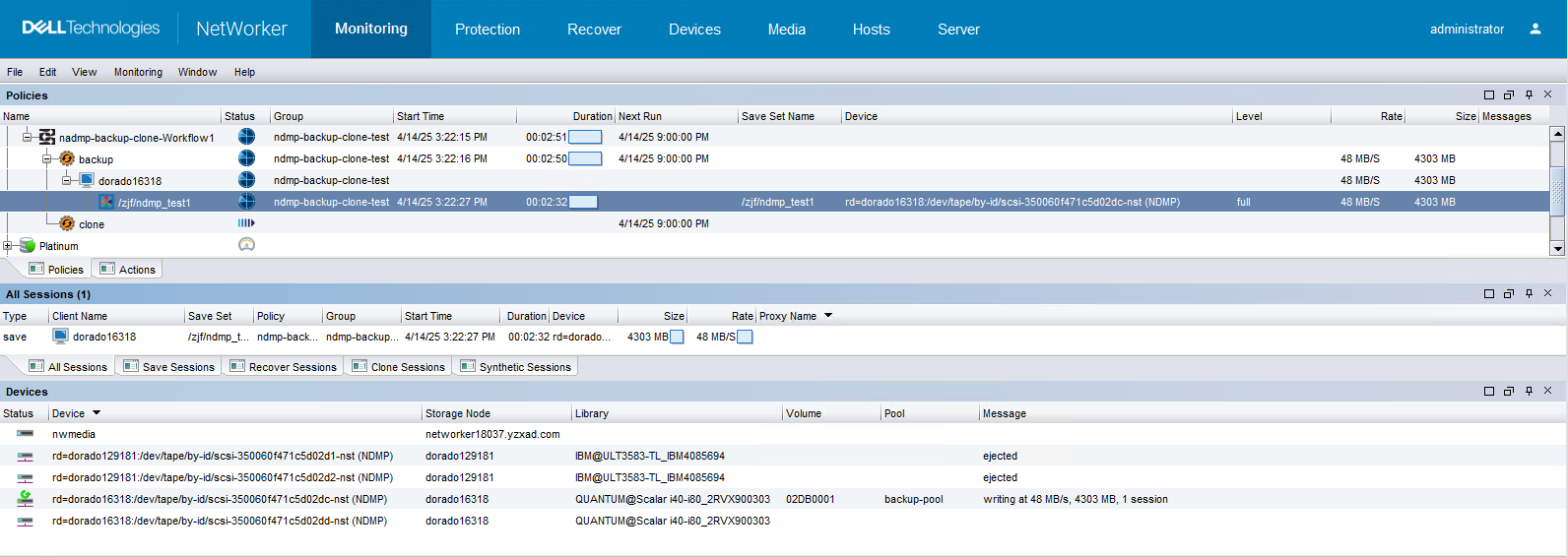Open the administrator user profile icon

(1535, 29)
